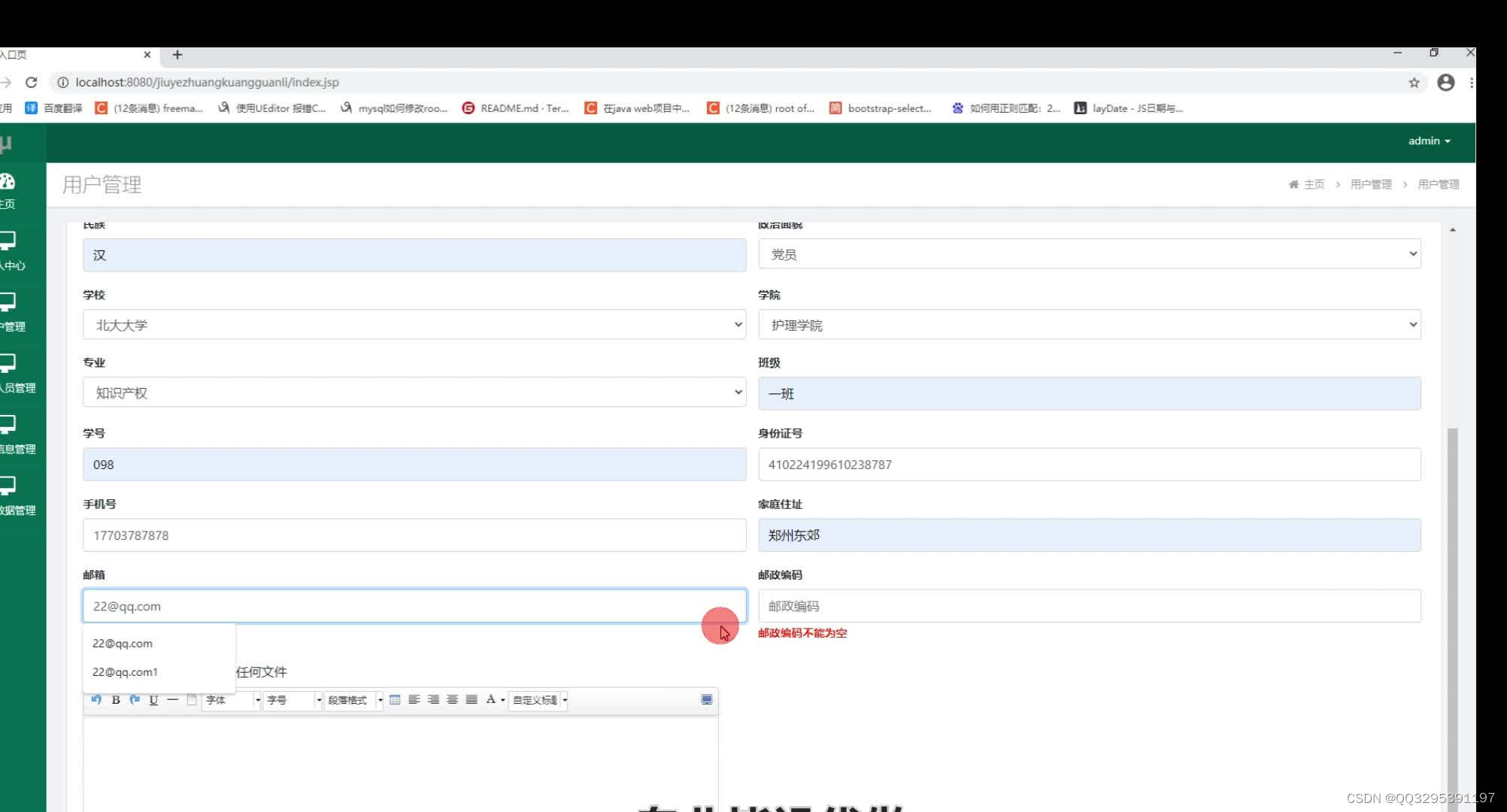Screen dimensions: 1507x812
Task: Open the 政治面貌 dropdown showing 党员
Action: [x=1090, y=254]
